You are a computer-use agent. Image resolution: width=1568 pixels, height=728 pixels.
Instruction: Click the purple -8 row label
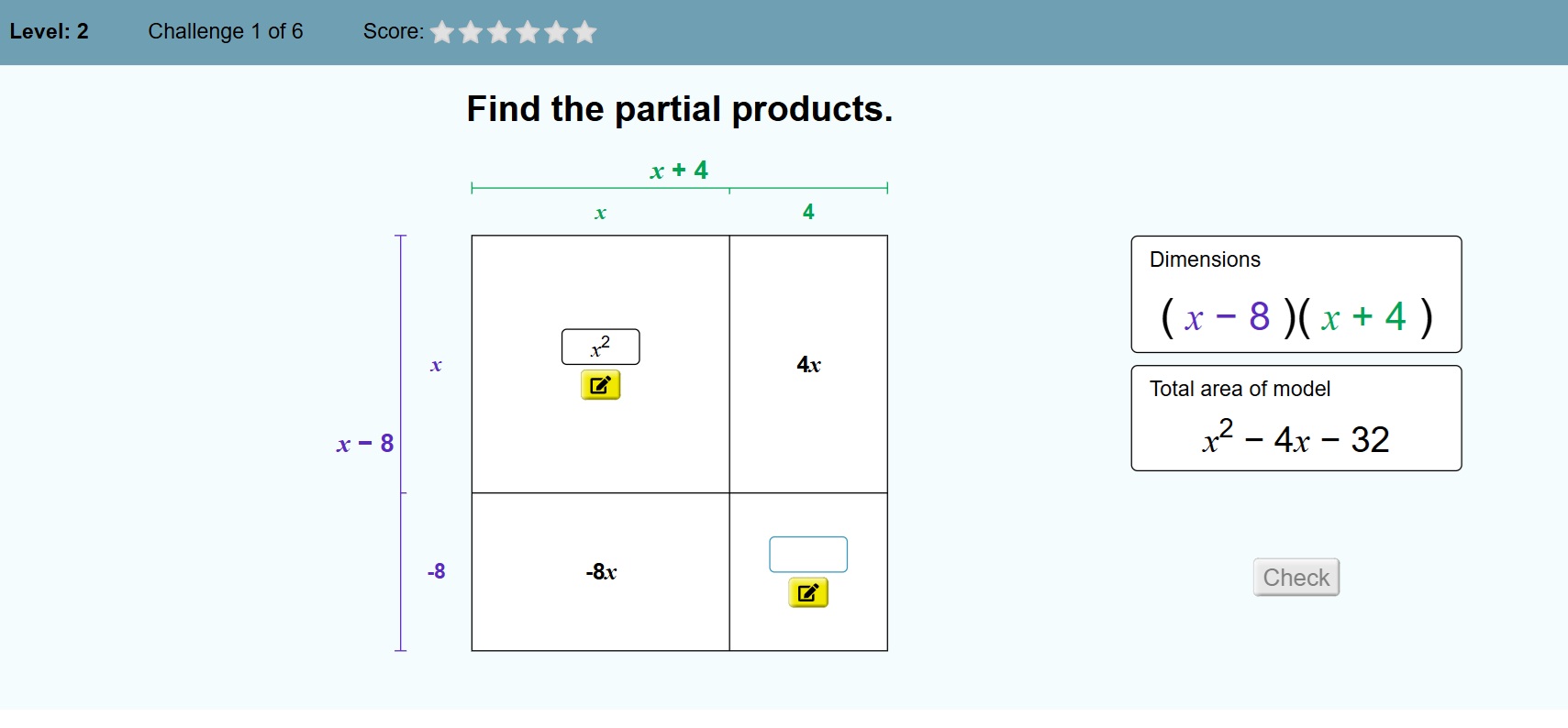[437, 572]
